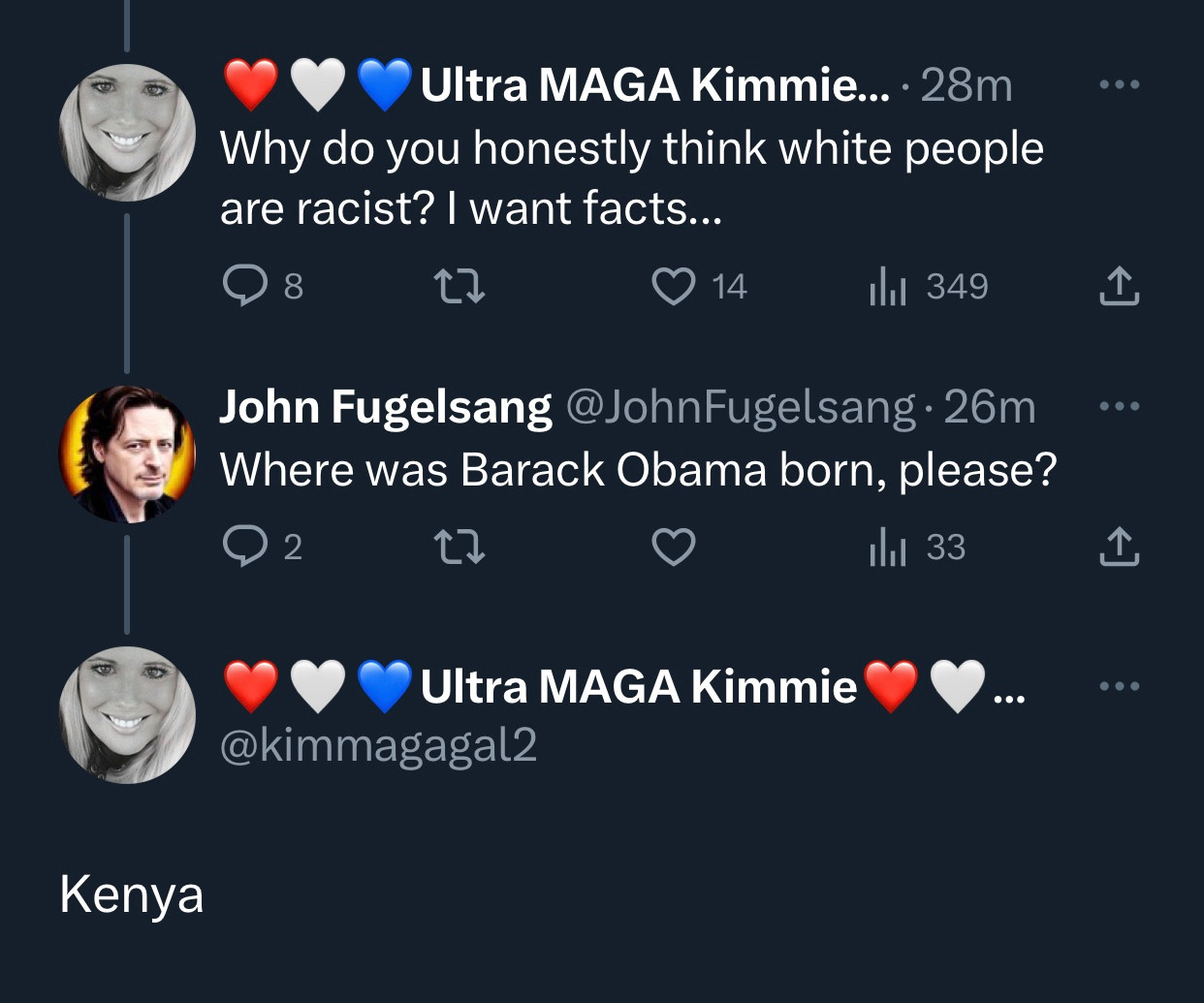The width and height of the screenshot is (1204, 1003).
Task: Like the tweet with 14 likes
Action: click(x=698, y=287)
